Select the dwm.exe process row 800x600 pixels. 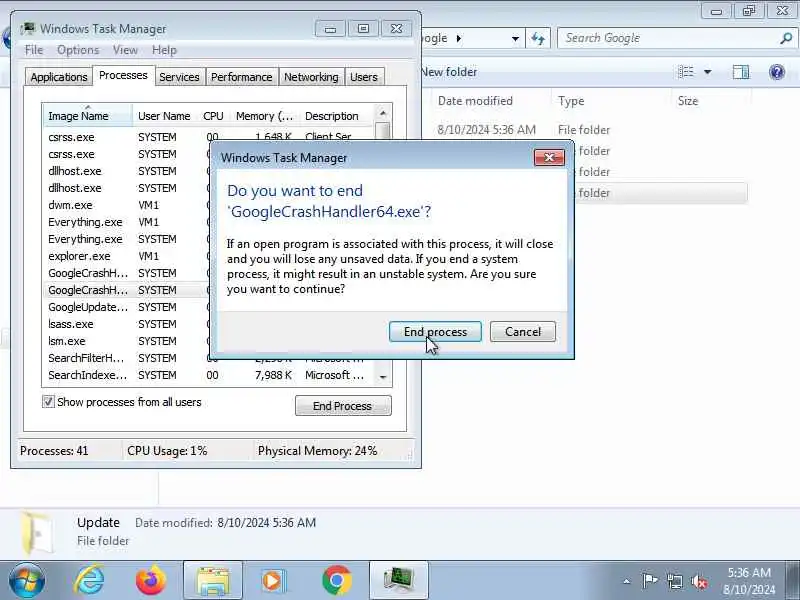click(128, 205)
